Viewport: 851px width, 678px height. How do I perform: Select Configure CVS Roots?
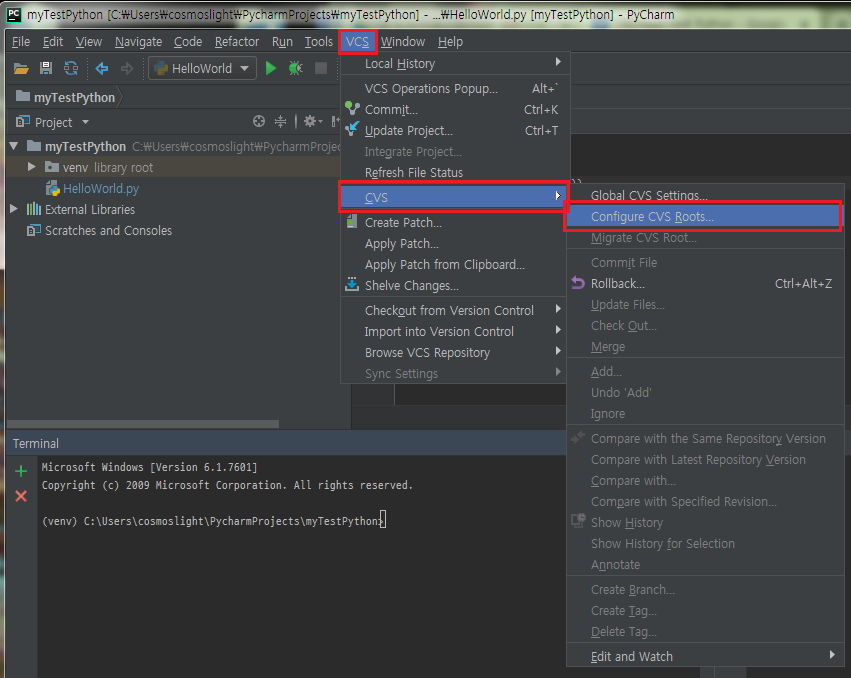point(704,217)
